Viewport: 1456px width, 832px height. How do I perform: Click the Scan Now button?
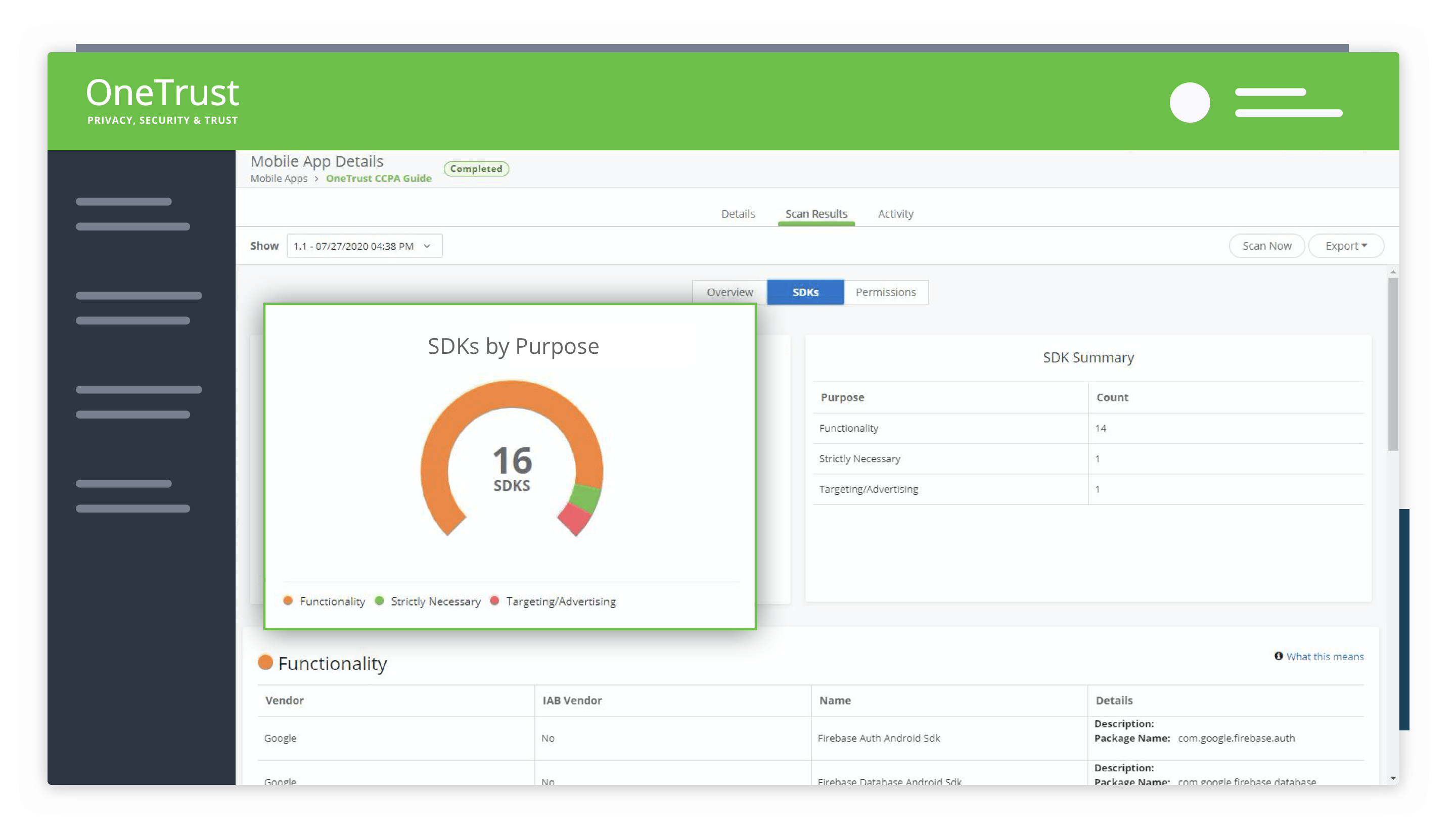tap(1266, 246)
